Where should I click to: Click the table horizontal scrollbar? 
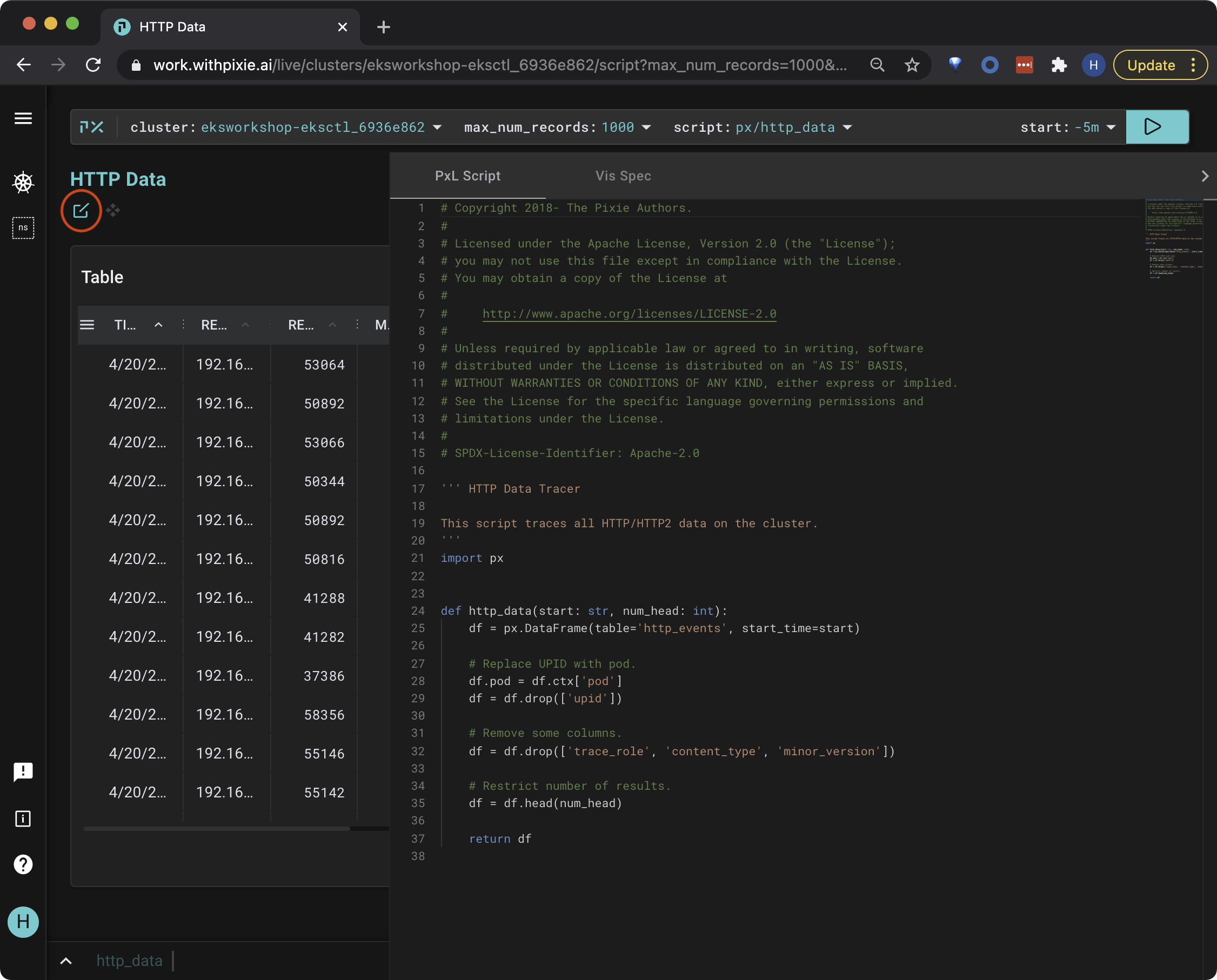216,829
